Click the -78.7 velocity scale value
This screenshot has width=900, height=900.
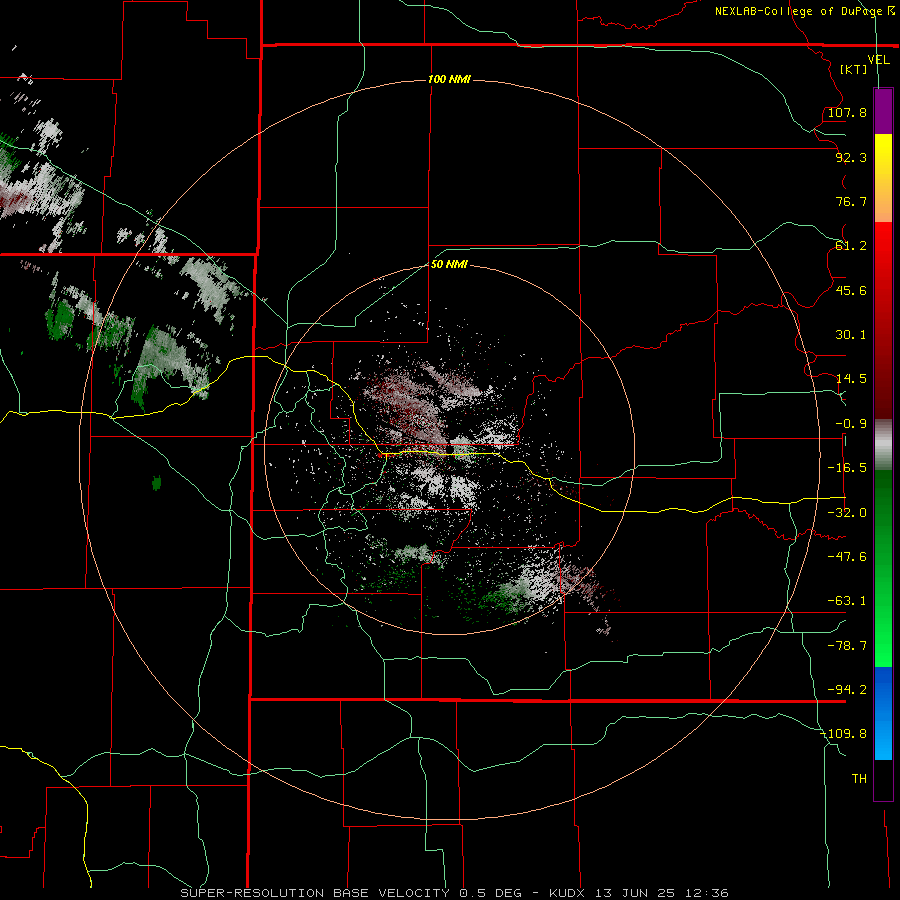click(x=847, y=646)
